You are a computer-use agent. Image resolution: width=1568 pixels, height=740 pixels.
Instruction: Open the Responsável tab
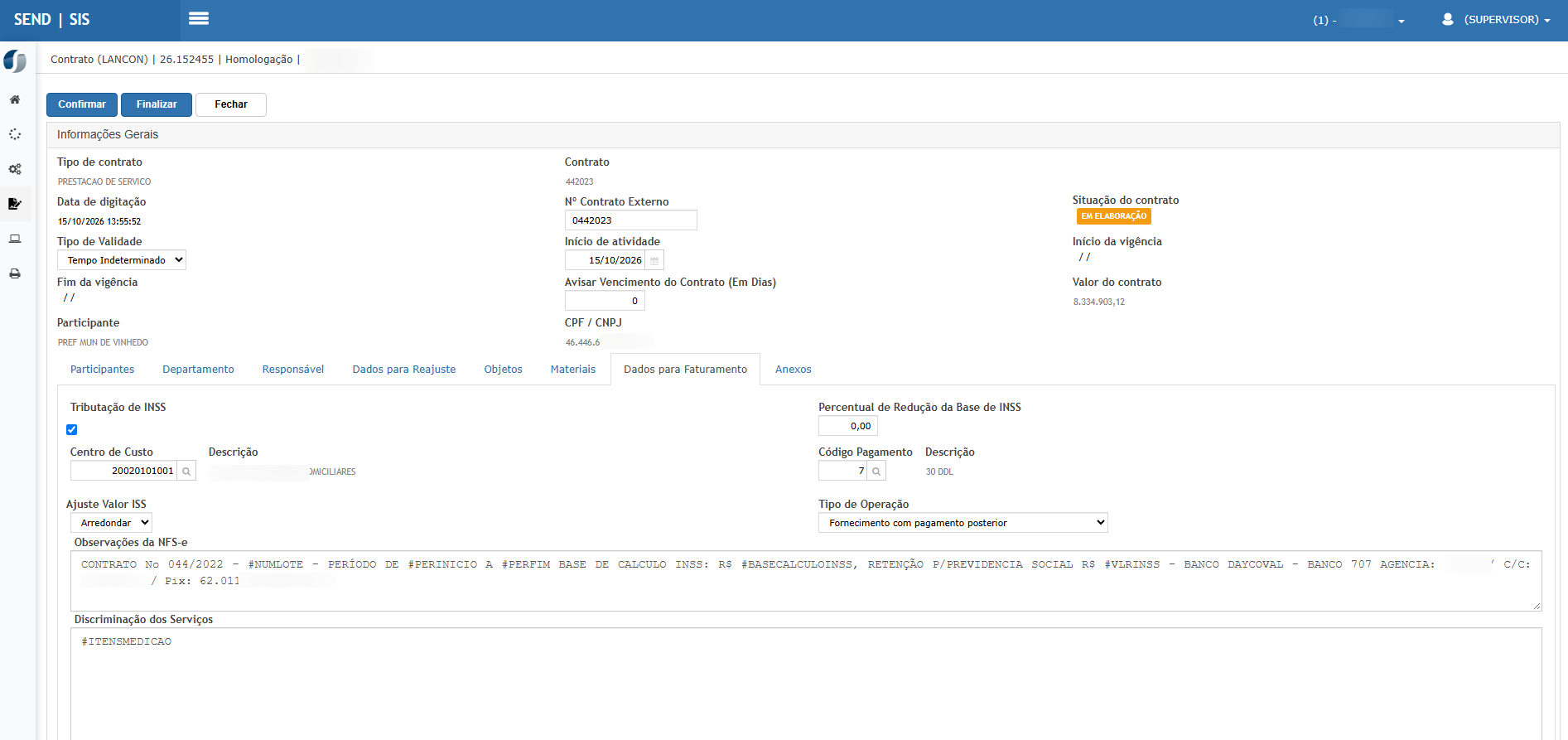pyautogui.click(x=293, y=370)
